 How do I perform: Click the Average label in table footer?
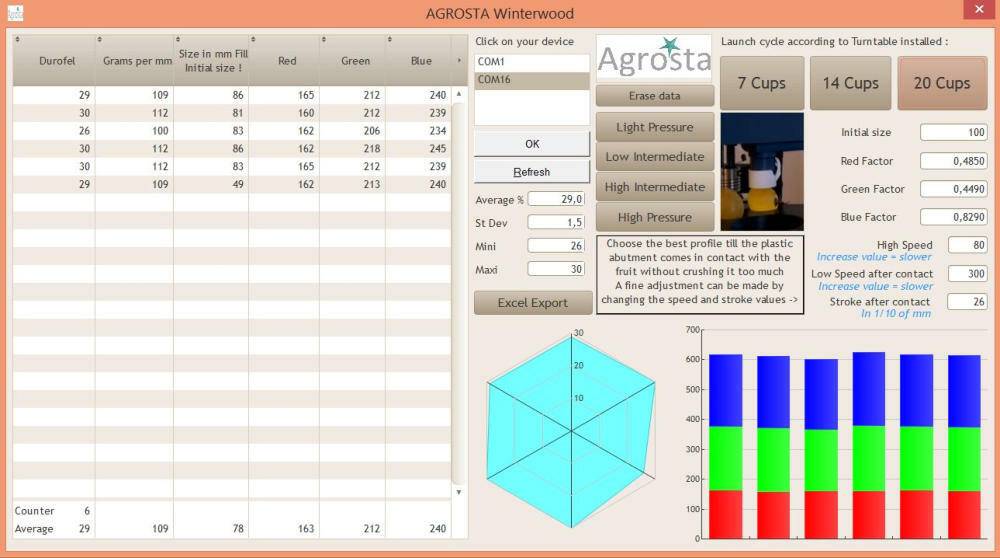coord(34,529)
